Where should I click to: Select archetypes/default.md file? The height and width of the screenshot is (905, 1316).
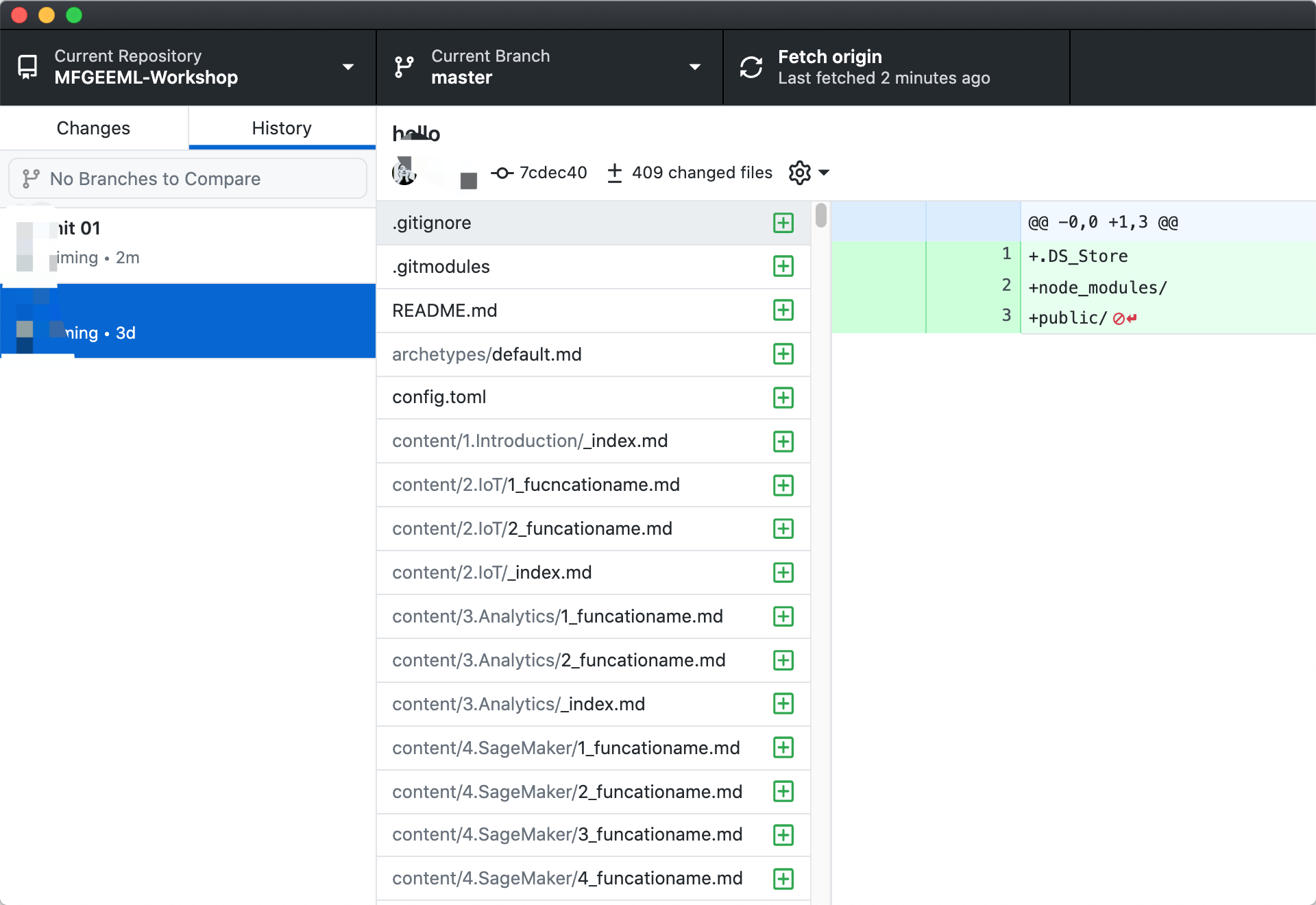tap(594, 354)
